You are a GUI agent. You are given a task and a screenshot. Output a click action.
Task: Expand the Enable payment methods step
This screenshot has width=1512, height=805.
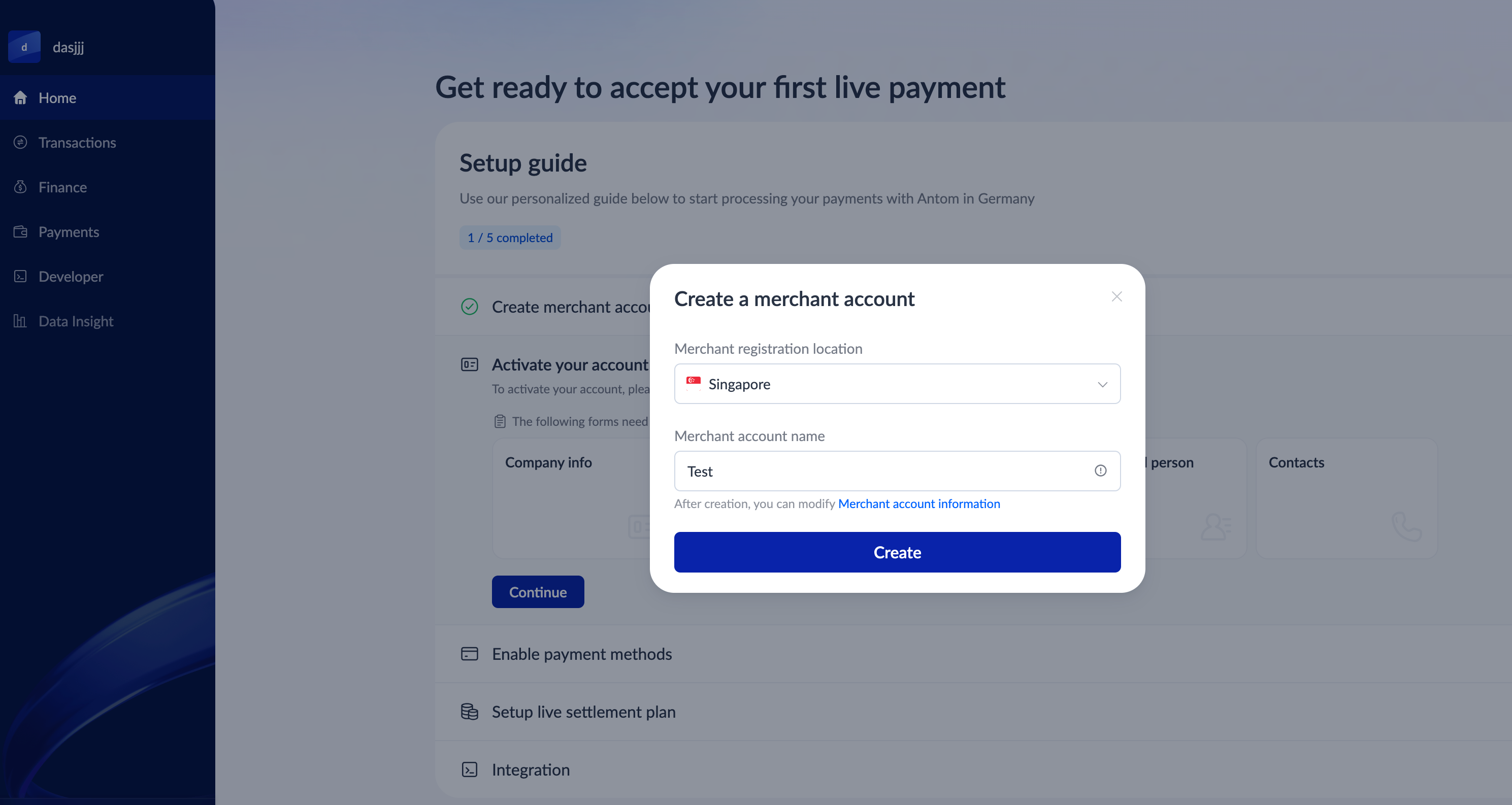click(581, 654)
